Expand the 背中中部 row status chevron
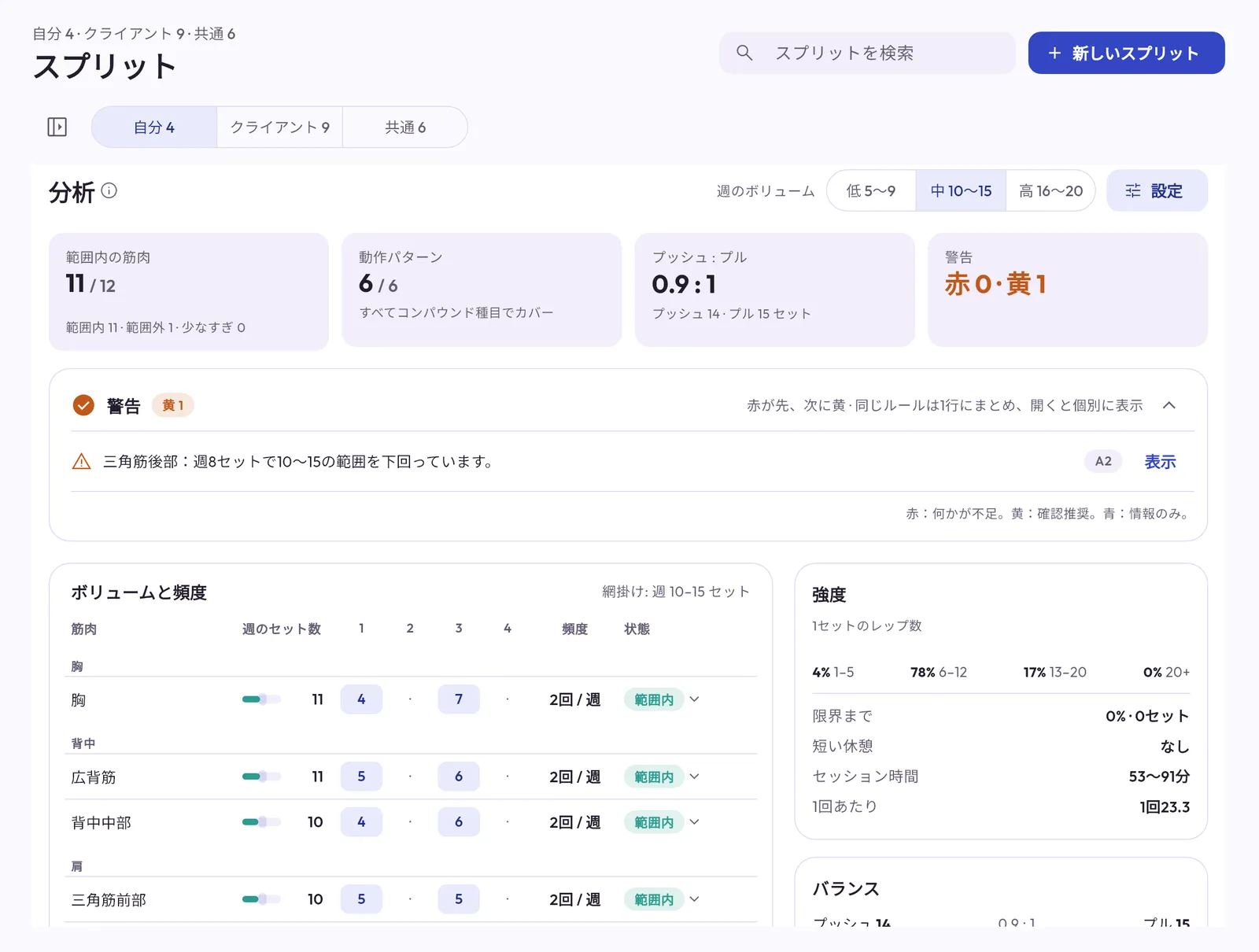 (x=694, y=822)
